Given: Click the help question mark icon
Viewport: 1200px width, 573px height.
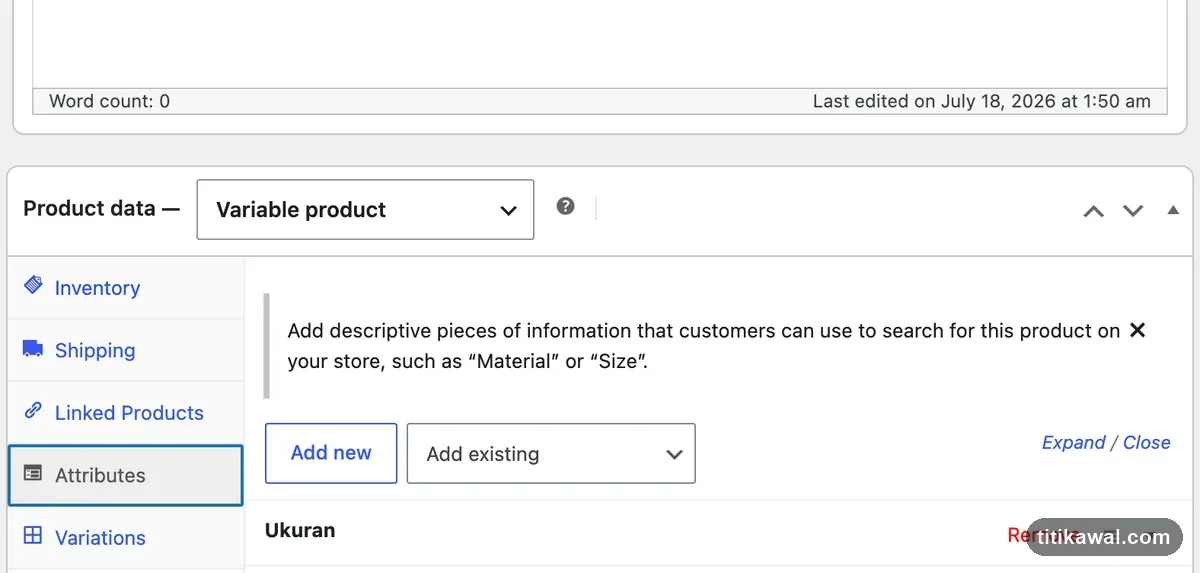Looking at the screenshot, I should (566, 207).
